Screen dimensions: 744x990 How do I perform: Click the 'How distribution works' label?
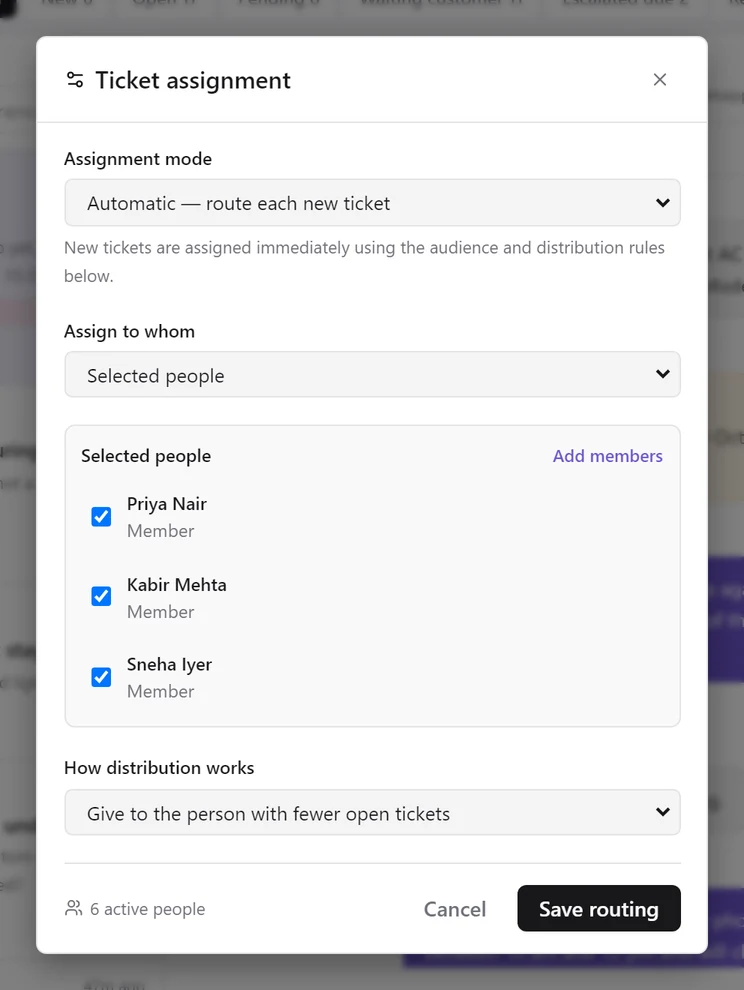[x=159, y=768]
